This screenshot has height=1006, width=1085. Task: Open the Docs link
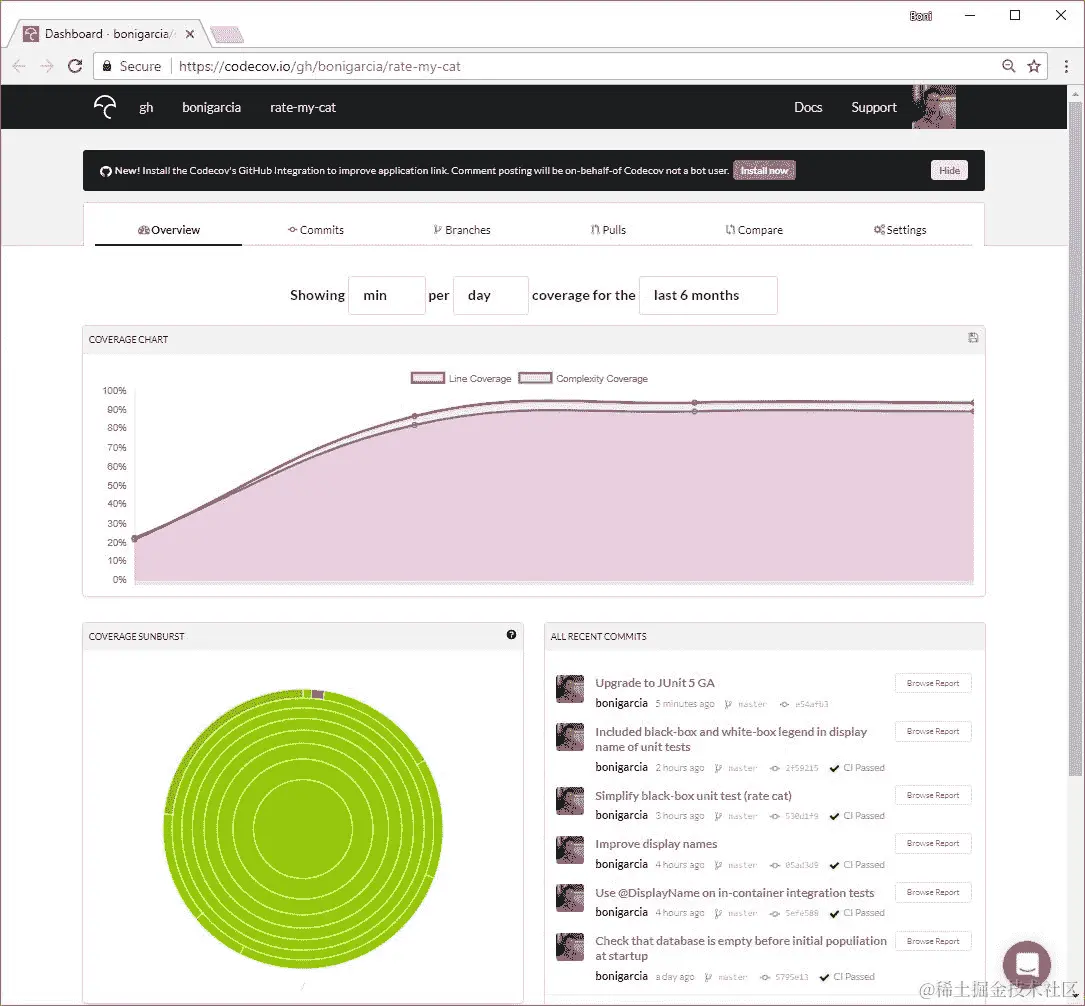tap(808, 107)
